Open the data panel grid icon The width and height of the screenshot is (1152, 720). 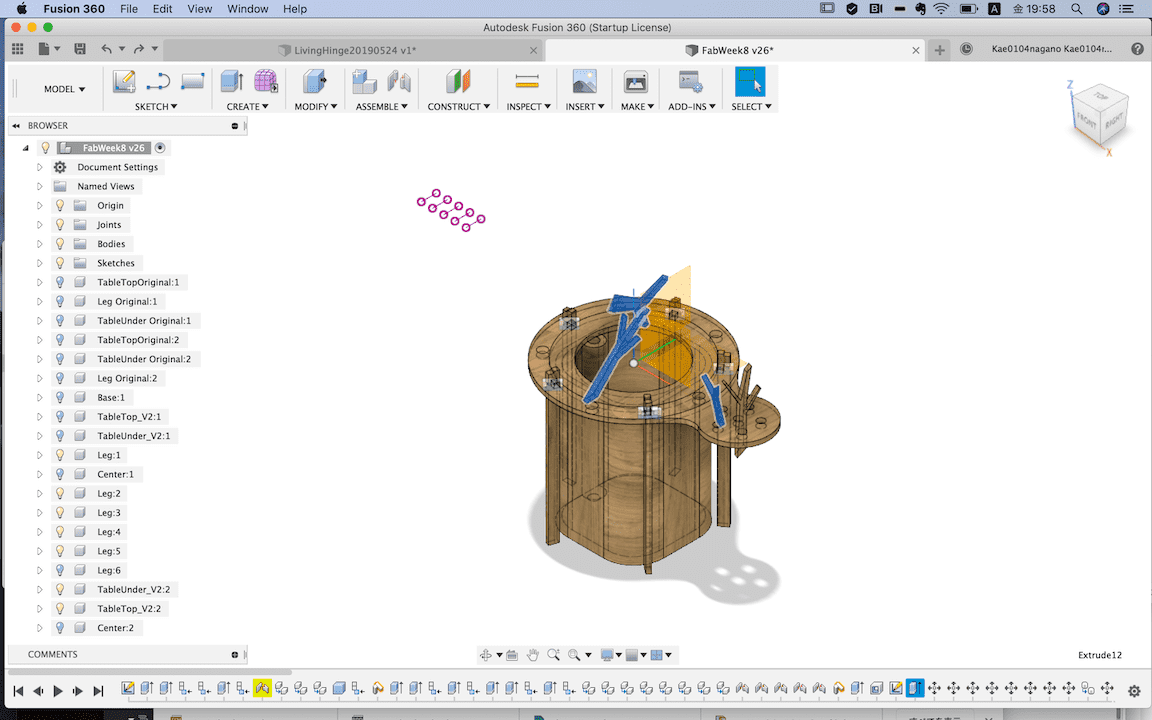pyautogui.click(x=18, y=49)
